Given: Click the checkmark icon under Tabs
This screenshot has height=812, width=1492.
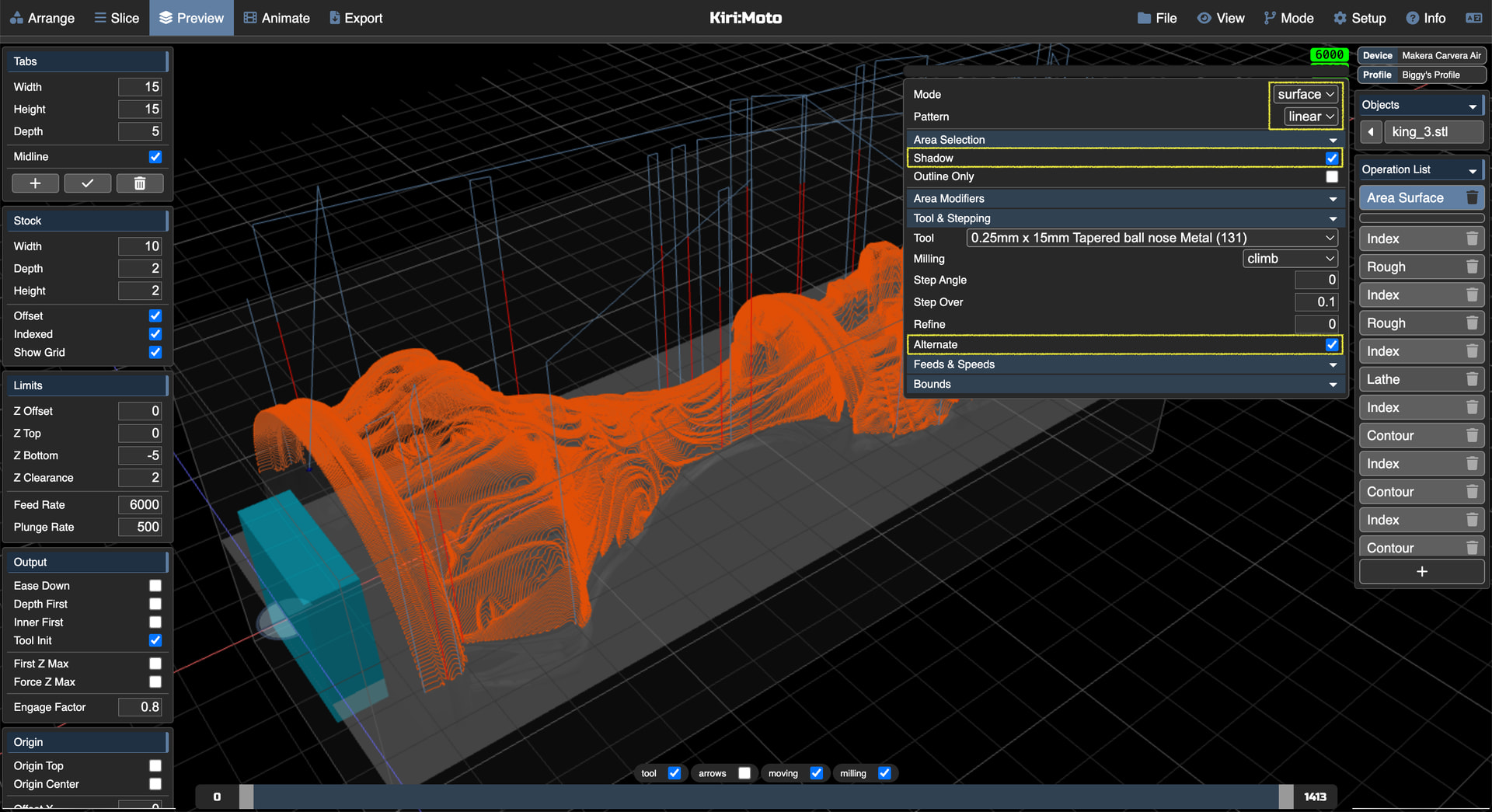Looking at the screenshot, I should coord(87,183).
